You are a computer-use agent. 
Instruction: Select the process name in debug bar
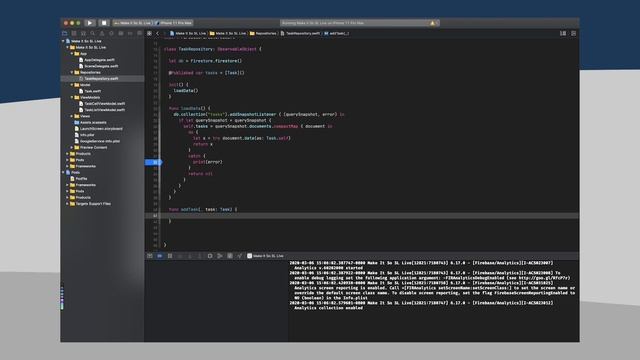265,256
